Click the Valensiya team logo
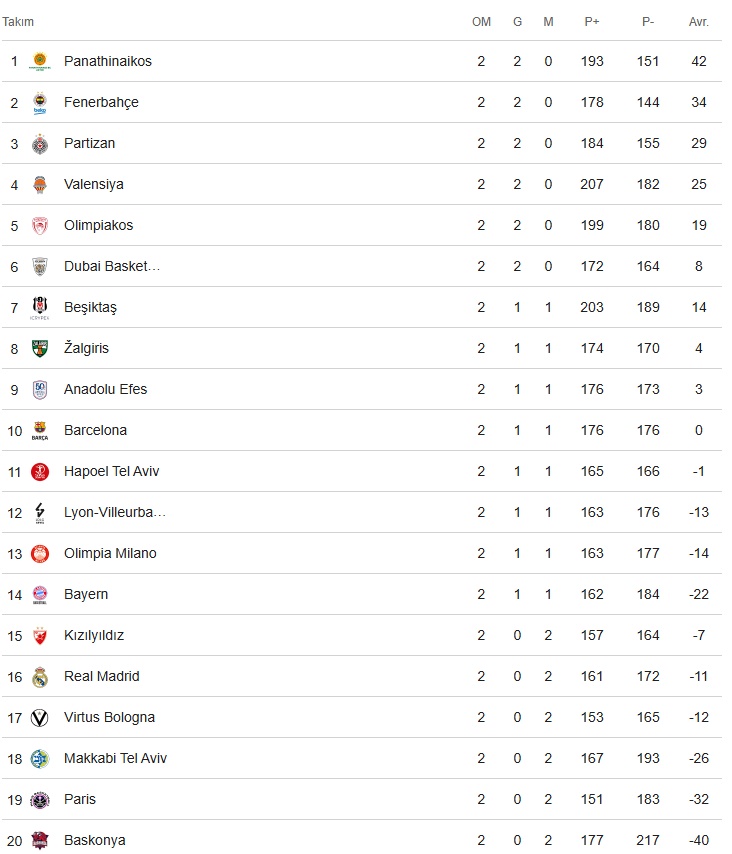Screen dimensions: 732x854 click(x=40, y=185)
